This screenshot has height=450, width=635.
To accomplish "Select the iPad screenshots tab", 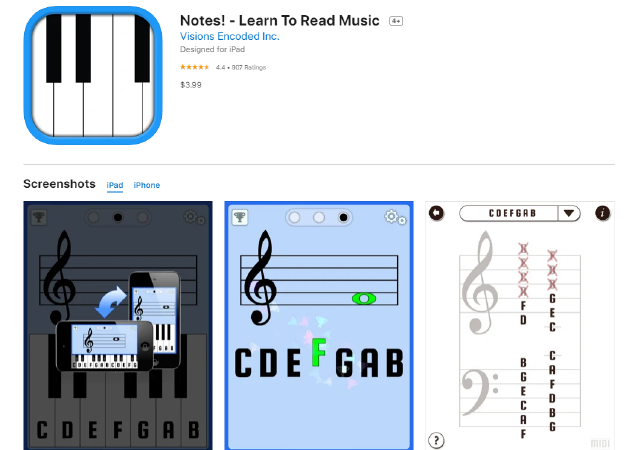I will [115, 185].
